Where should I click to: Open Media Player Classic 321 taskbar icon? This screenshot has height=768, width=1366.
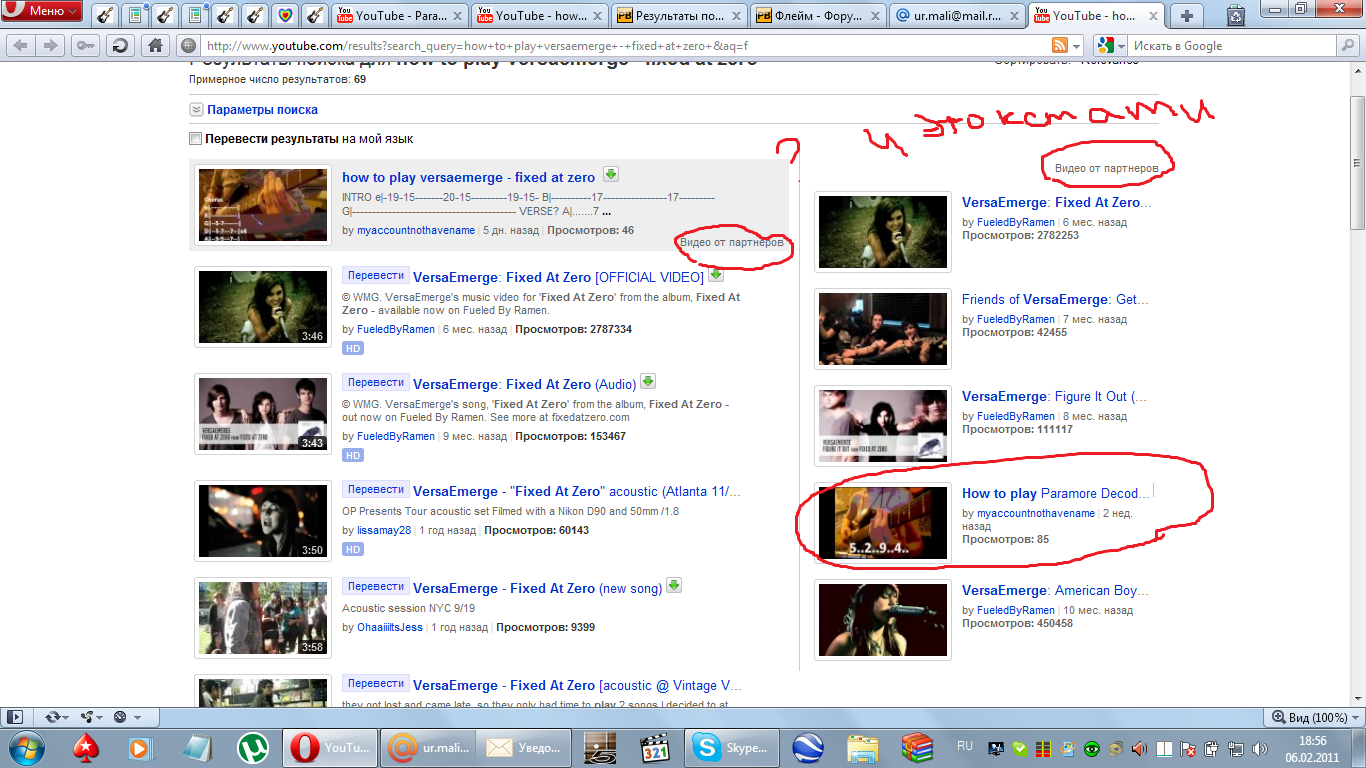coord(655,747)
